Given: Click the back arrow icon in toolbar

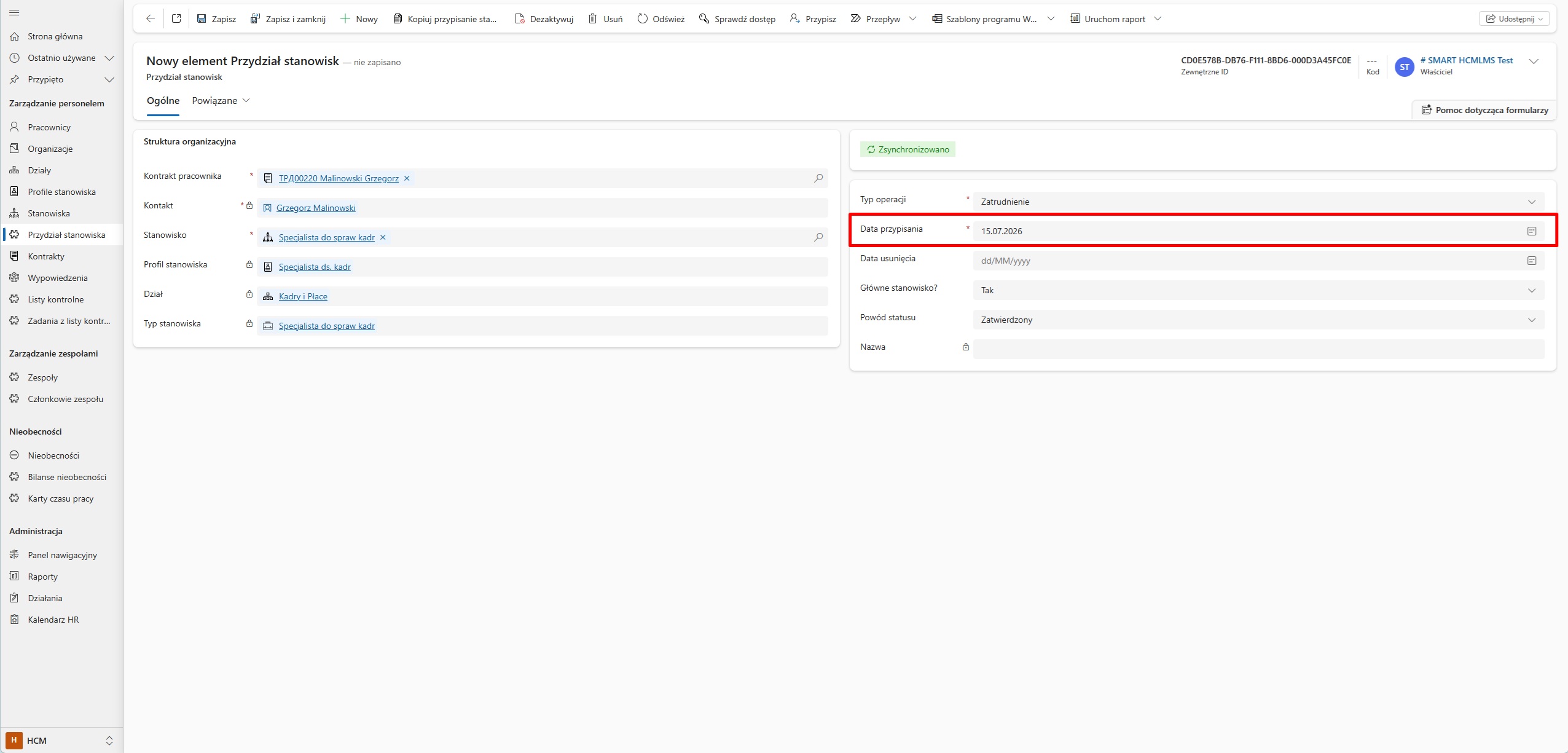Looking at the screenshot, I should pos(151,18).
